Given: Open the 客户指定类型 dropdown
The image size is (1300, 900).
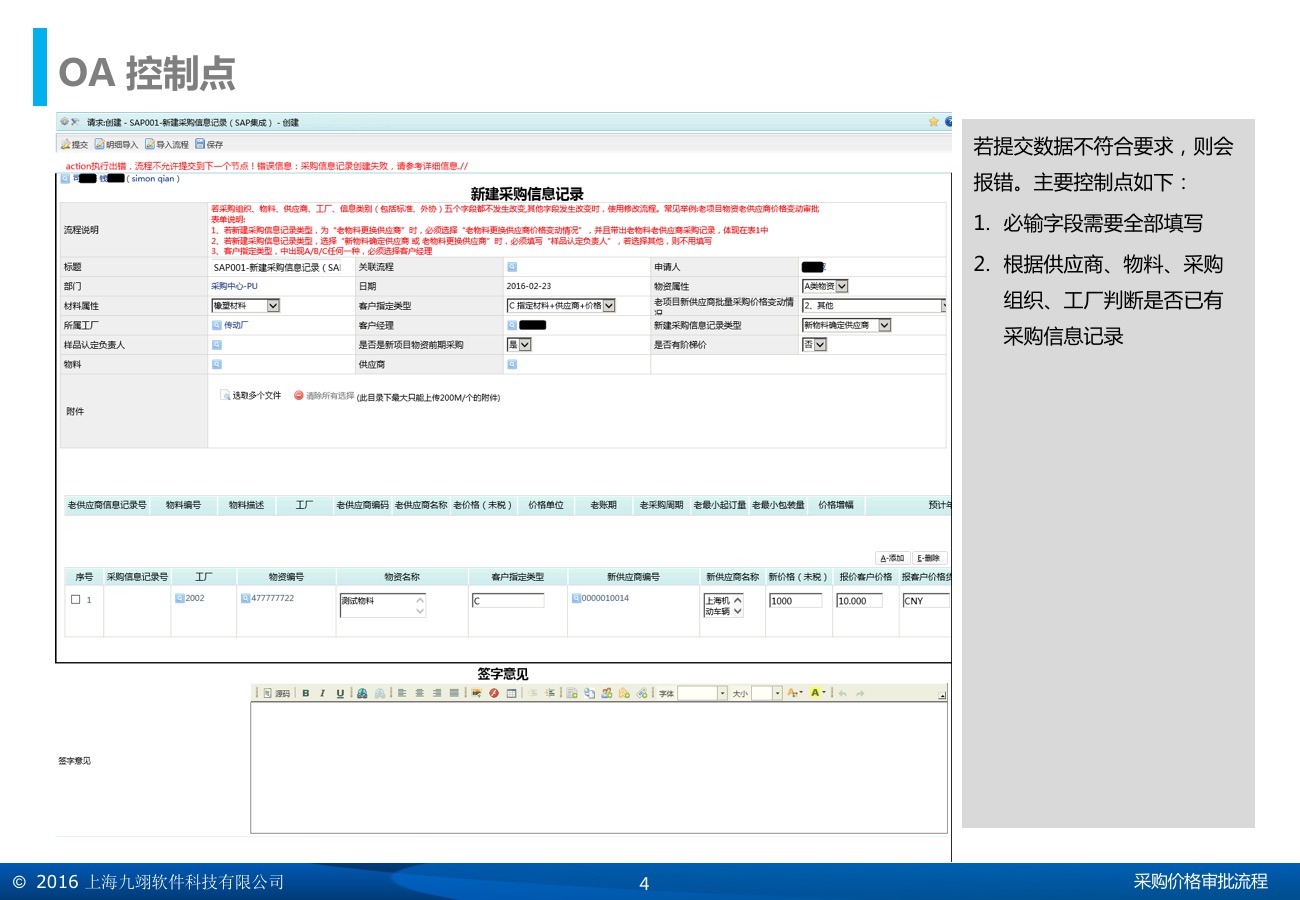Looking at the screenshot, I should pyautogui.click(x=609, y=305).
